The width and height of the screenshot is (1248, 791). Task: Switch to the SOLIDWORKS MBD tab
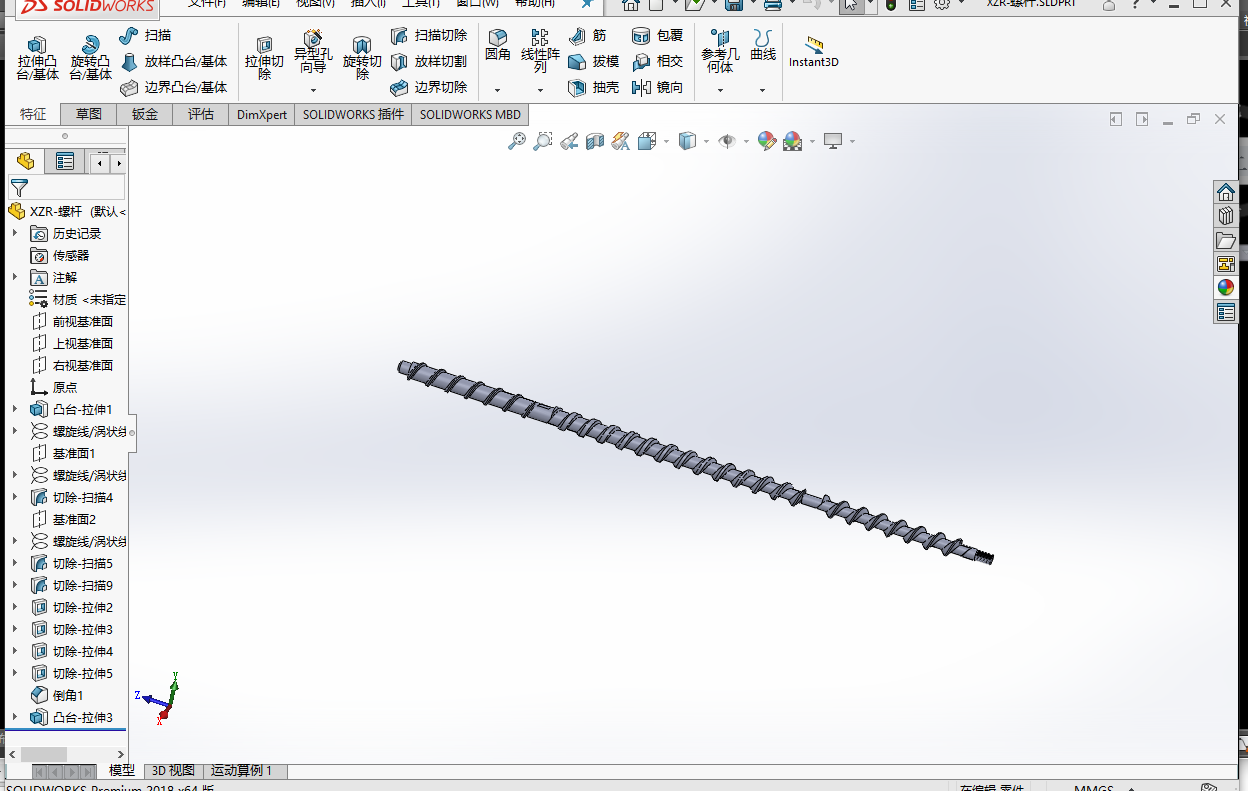pyautogui.click(x=470, y=114)
